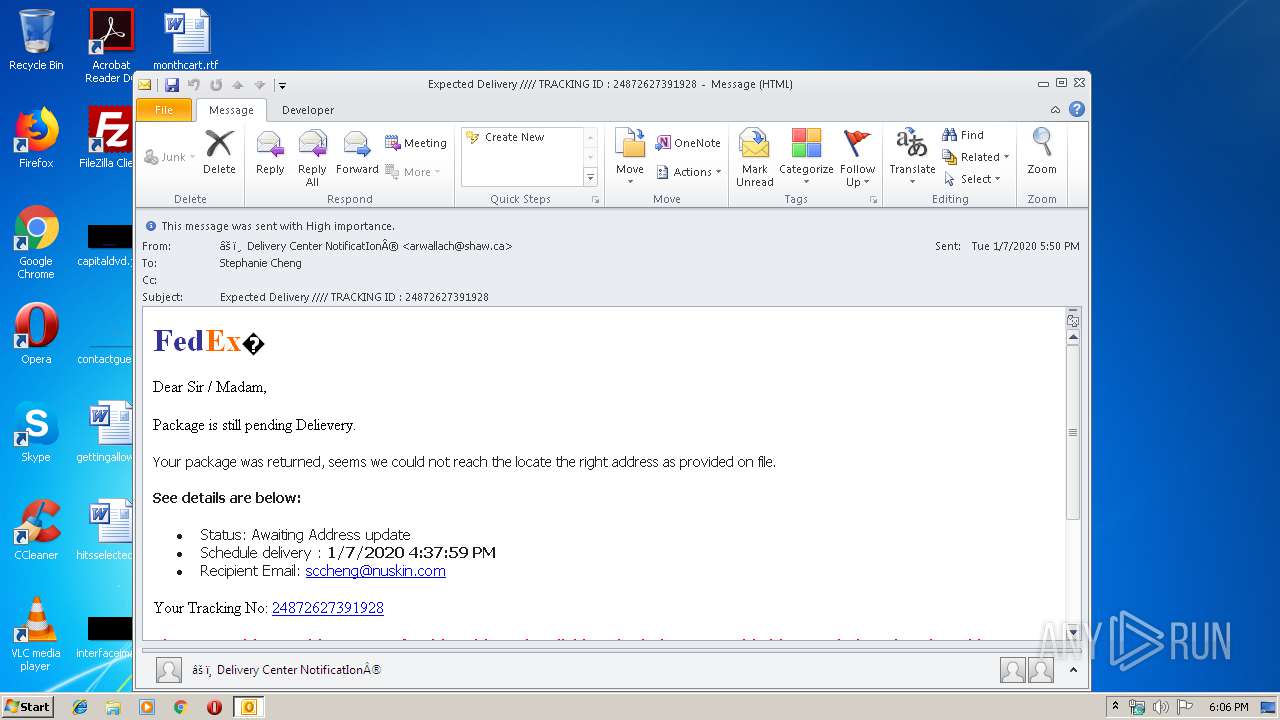Screen dimensions: 1280x720
Task: Collapse the ribbon with the caret button
Action: [x=1055, y=110]
